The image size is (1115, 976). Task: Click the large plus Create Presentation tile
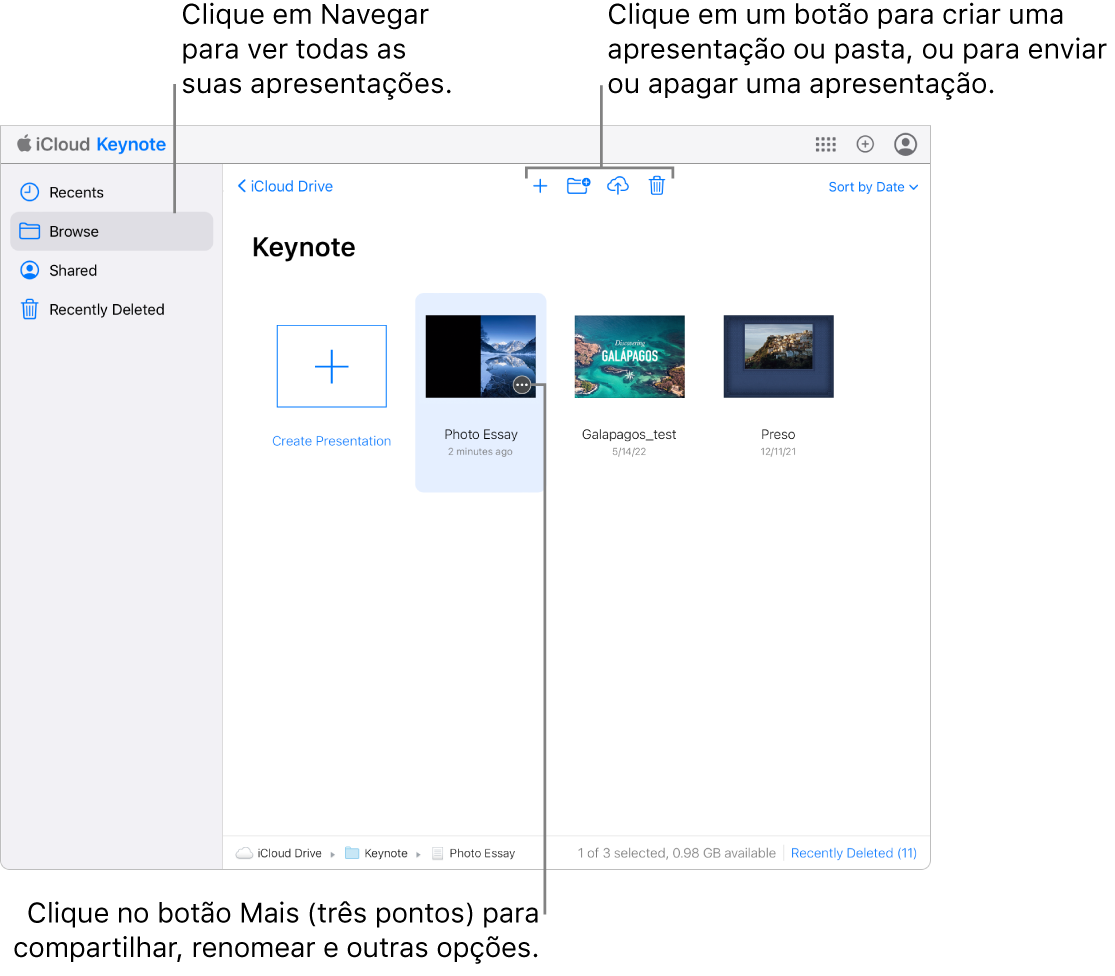[331, 366]
